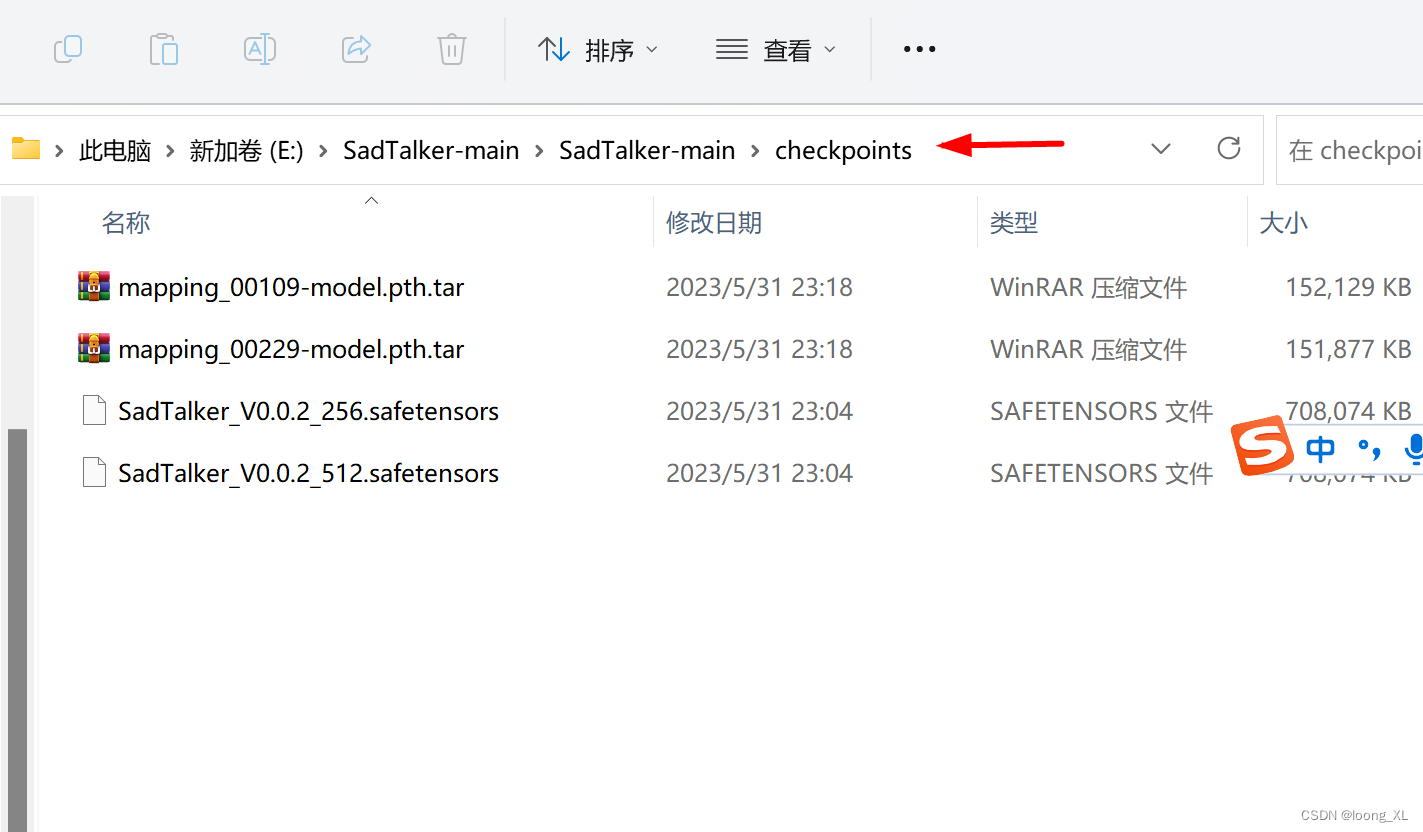
Task: Click WinRAR icon of mapping_00109 file
Action: (94, 286)
